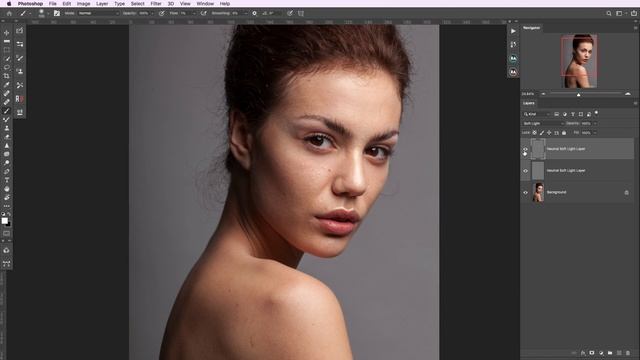Open the Actions play icon panel
Screen dimensions: 640x360
click(513, 31)
